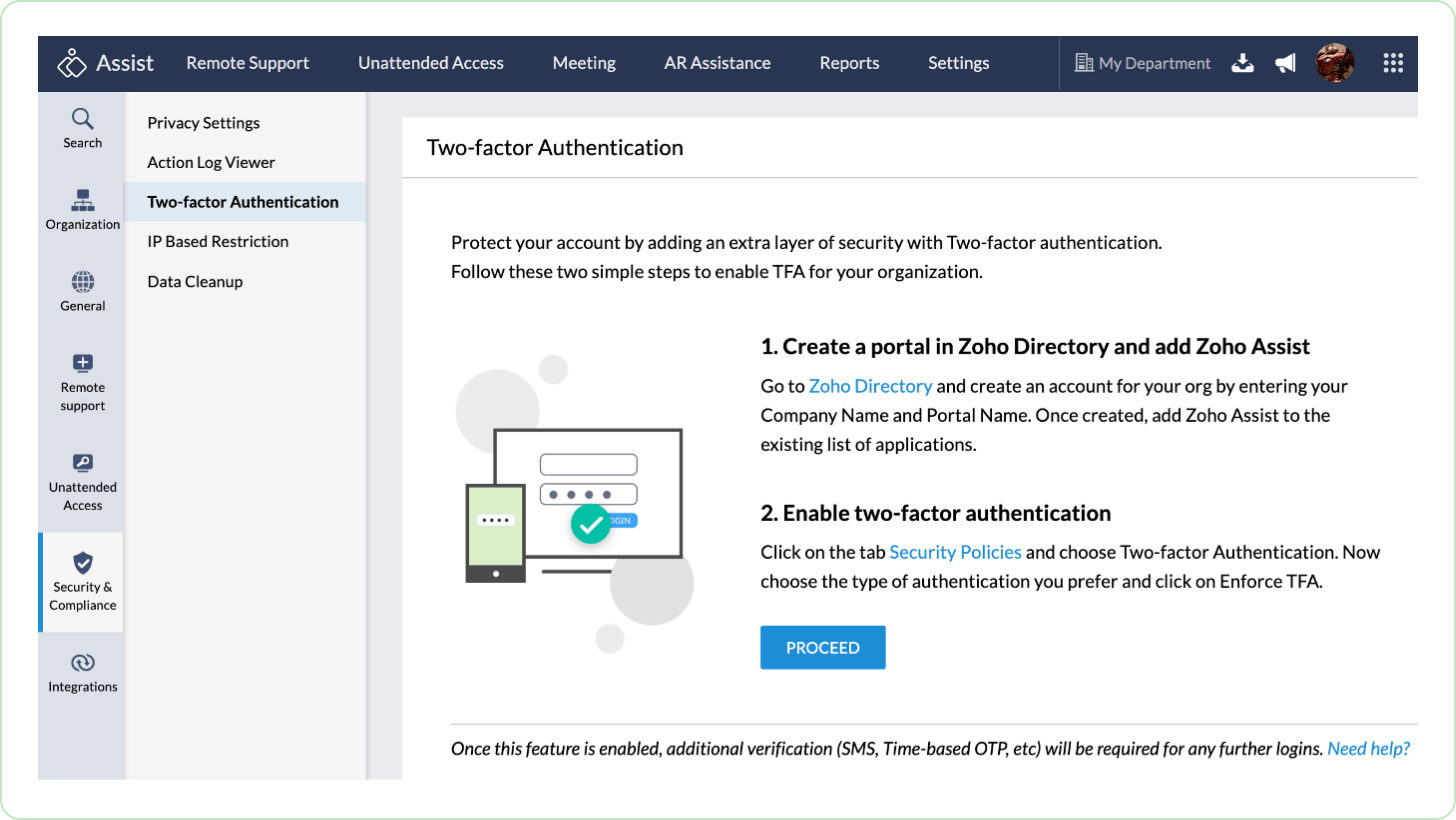Open the Unattended Access top menu
The width and height of the screenshot is (1456, 820).
[x=431, y=63]
